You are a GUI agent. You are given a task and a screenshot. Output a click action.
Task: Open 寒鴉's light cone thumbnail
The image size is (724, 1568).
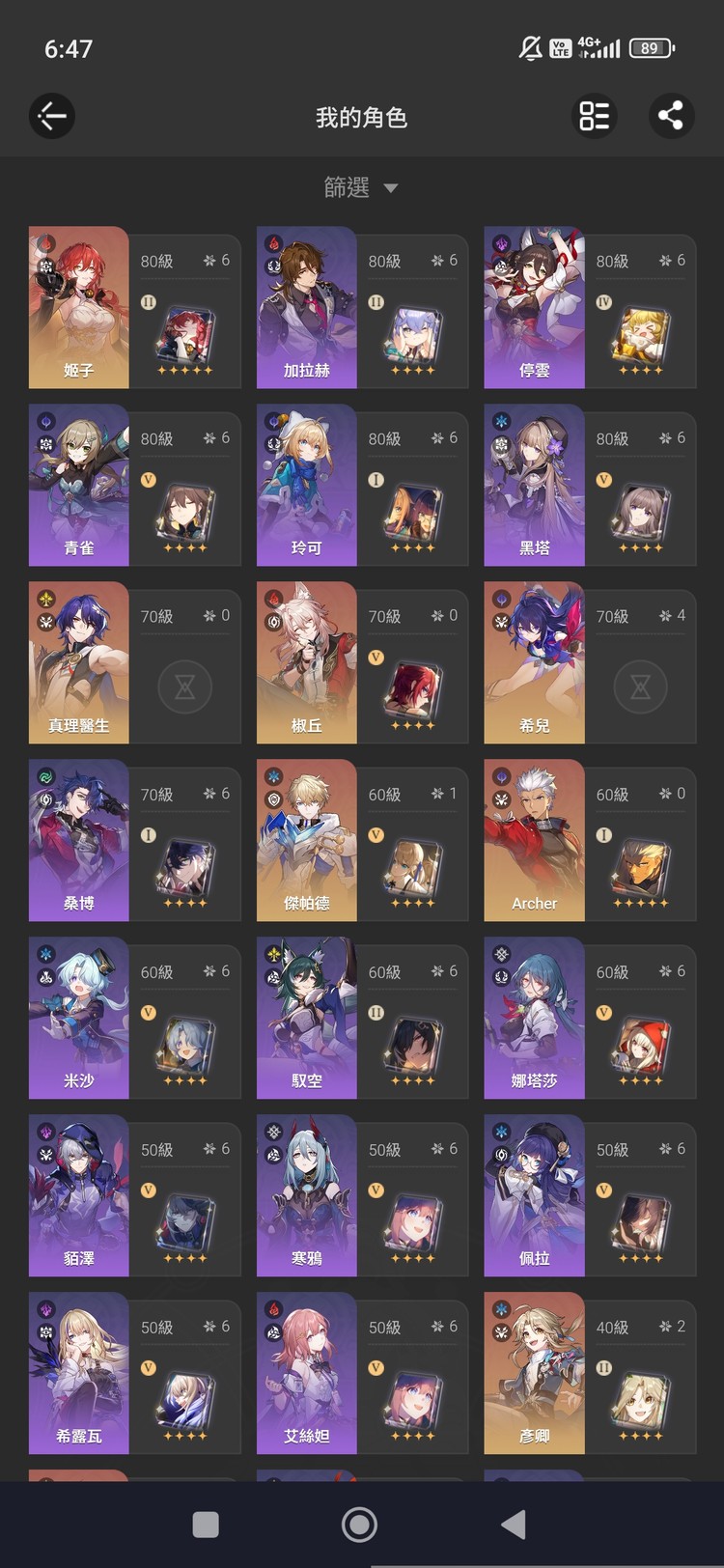[412, 1223]
